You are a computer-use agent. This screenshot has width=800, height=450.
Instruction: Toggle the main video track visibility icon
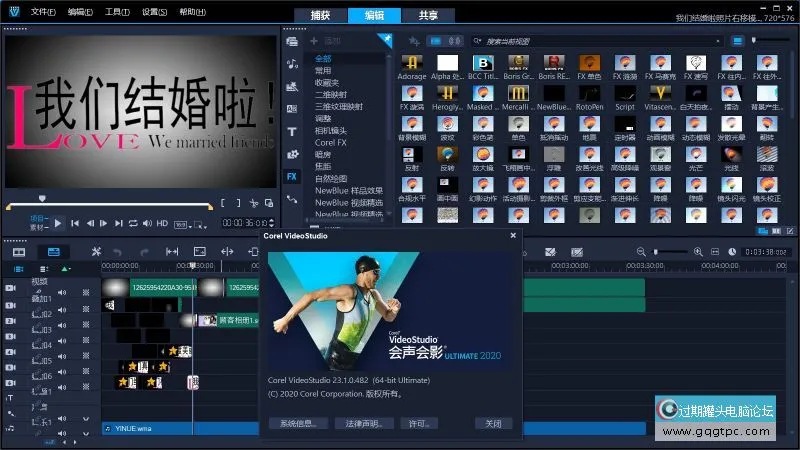[x=10, y=288]
